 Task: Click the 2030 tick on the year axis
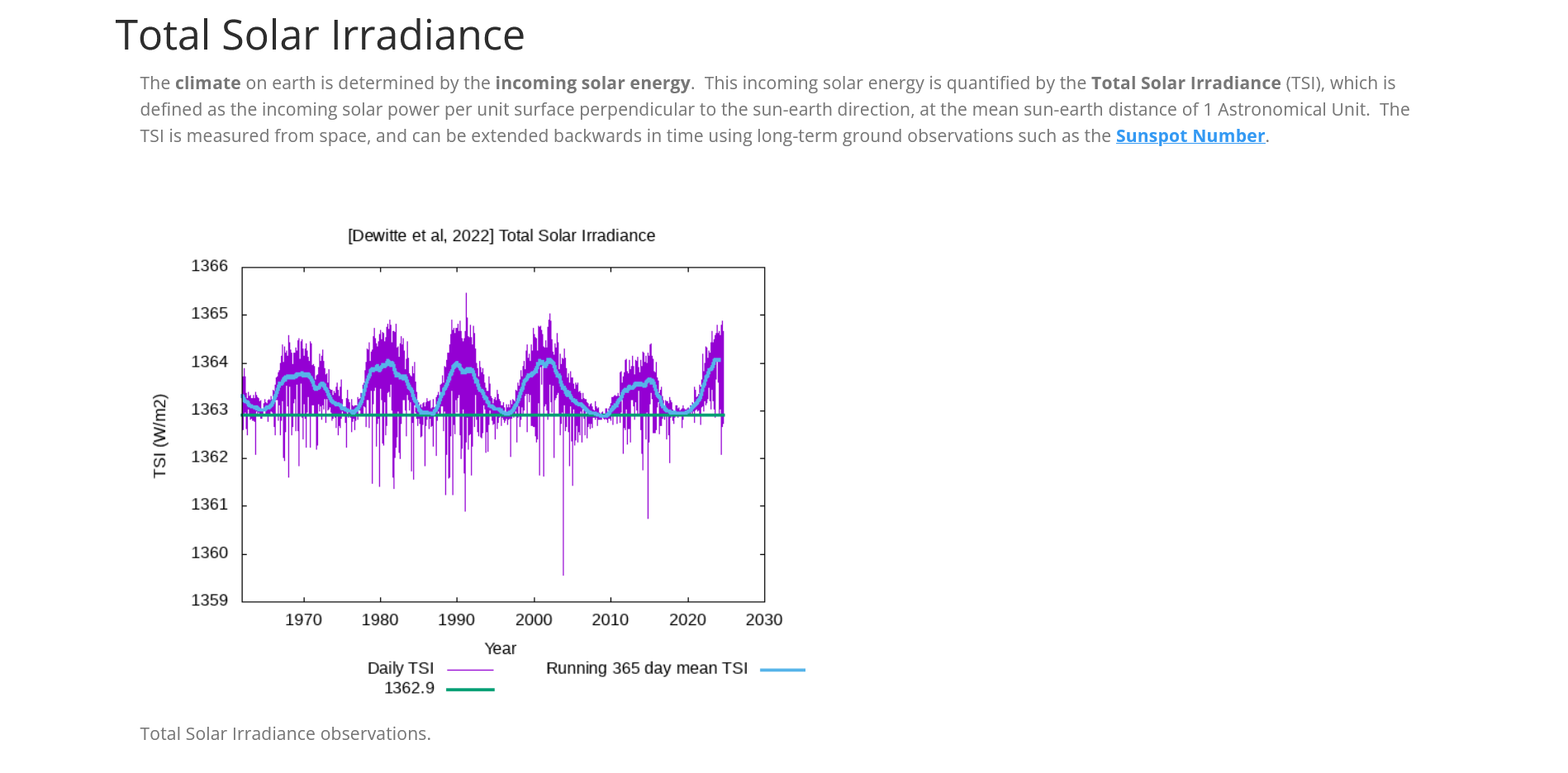point(763,620)
